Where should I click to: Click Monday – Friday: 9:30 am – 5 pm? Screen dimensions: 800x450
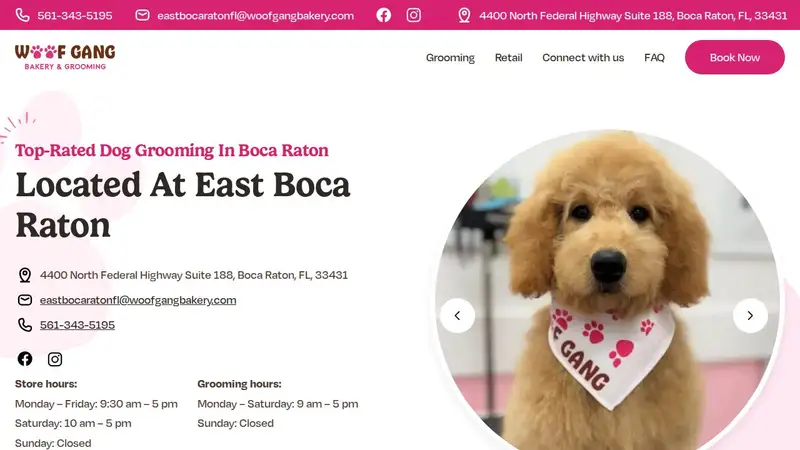point(96,404)
